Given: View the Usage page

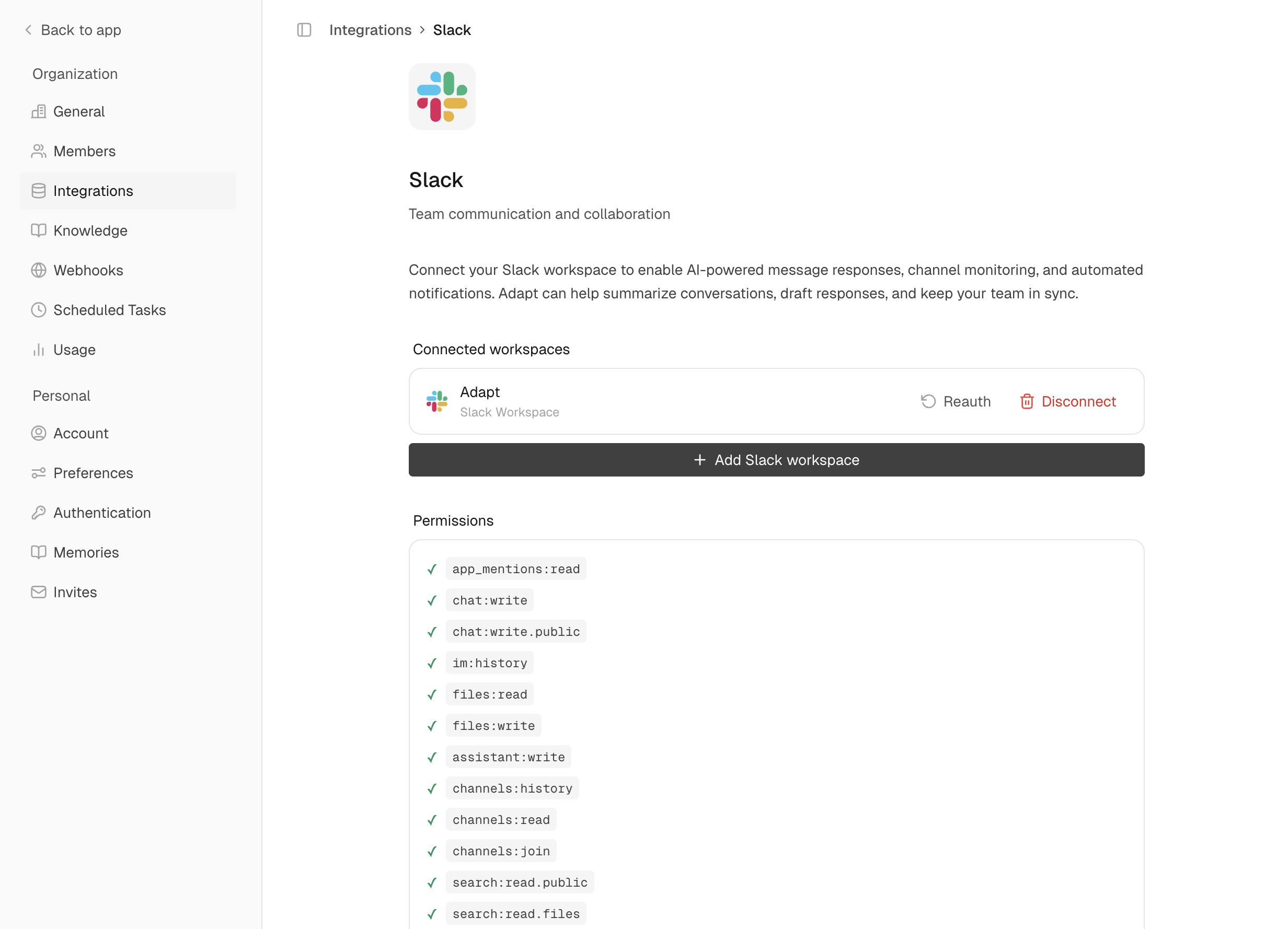Looking at the screenshot, I should pos(128,350).
